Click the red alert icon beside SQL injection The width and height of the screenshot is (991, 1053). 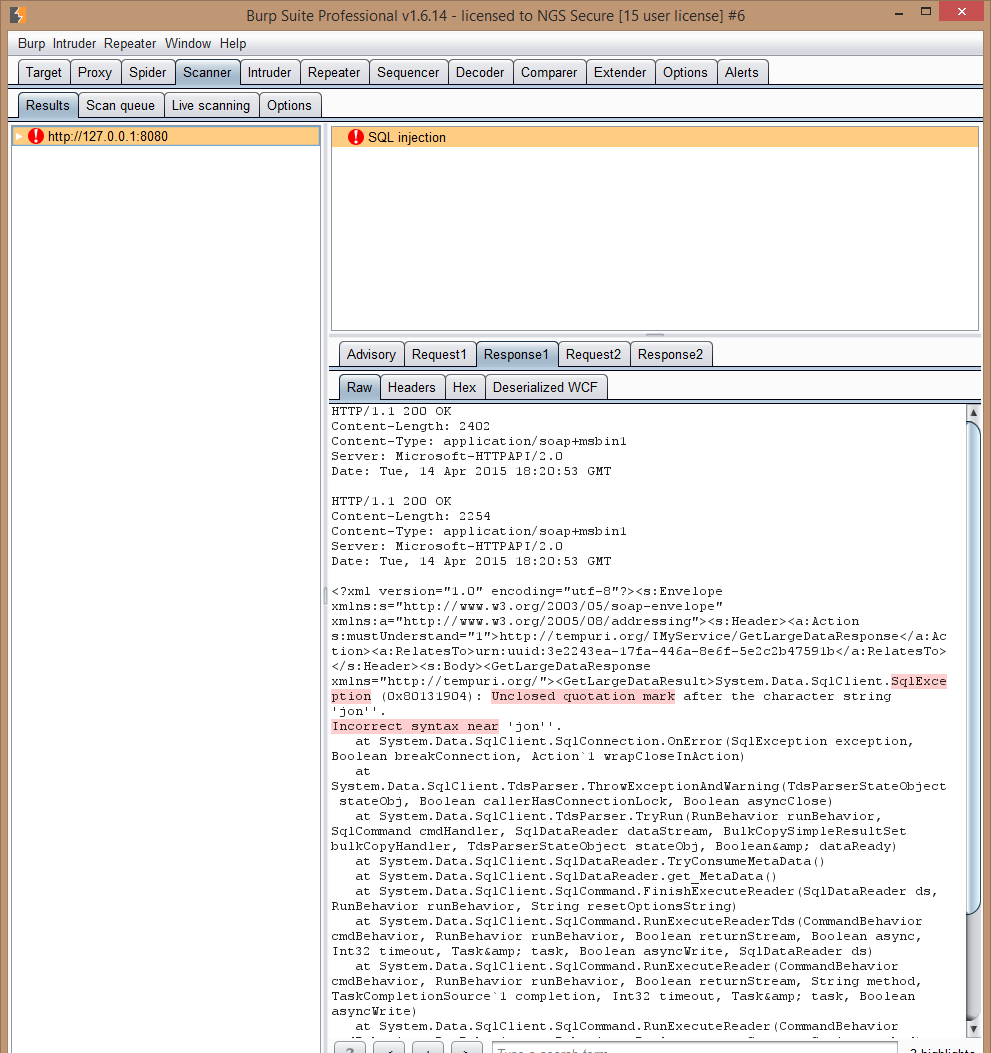click(356, 137)
